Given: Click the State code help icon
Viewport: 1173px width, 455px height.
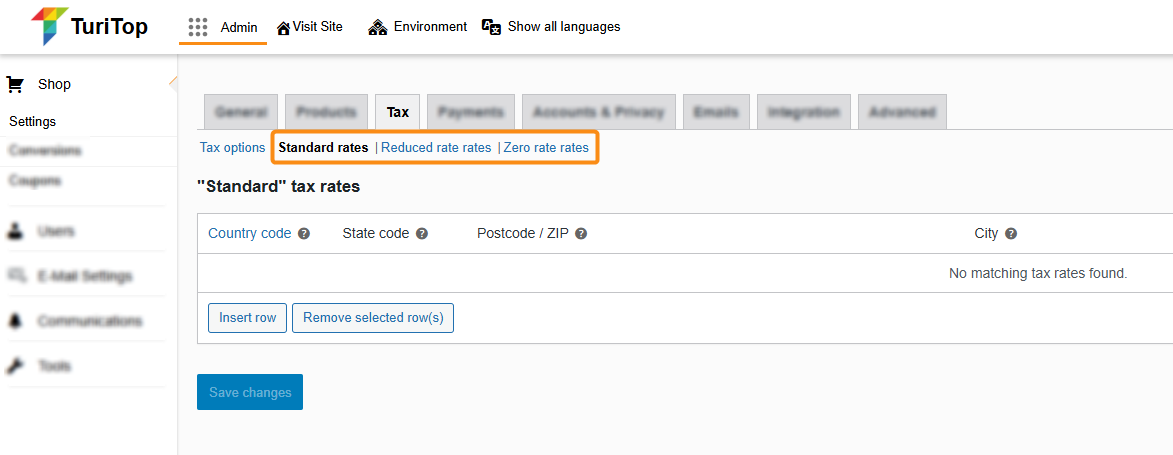Looking at the screenshot, I should (x=422, y=234).
